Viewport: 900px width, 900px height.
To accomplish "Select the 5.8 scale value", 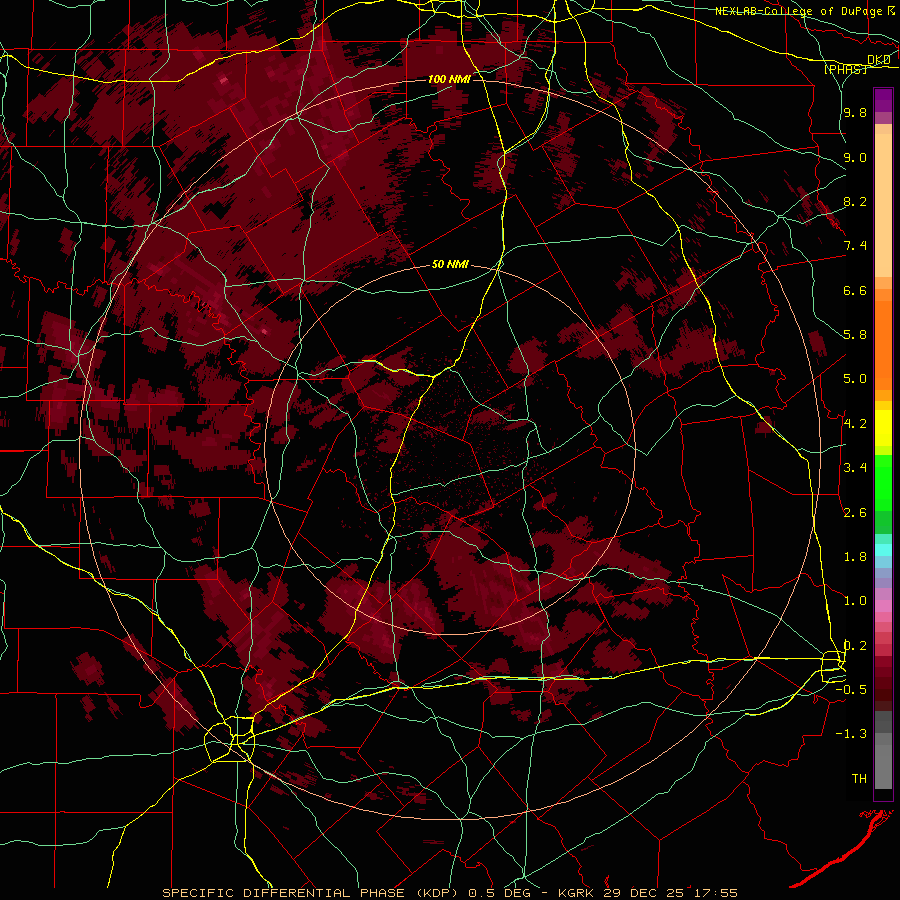I will (x=855, y=335).
